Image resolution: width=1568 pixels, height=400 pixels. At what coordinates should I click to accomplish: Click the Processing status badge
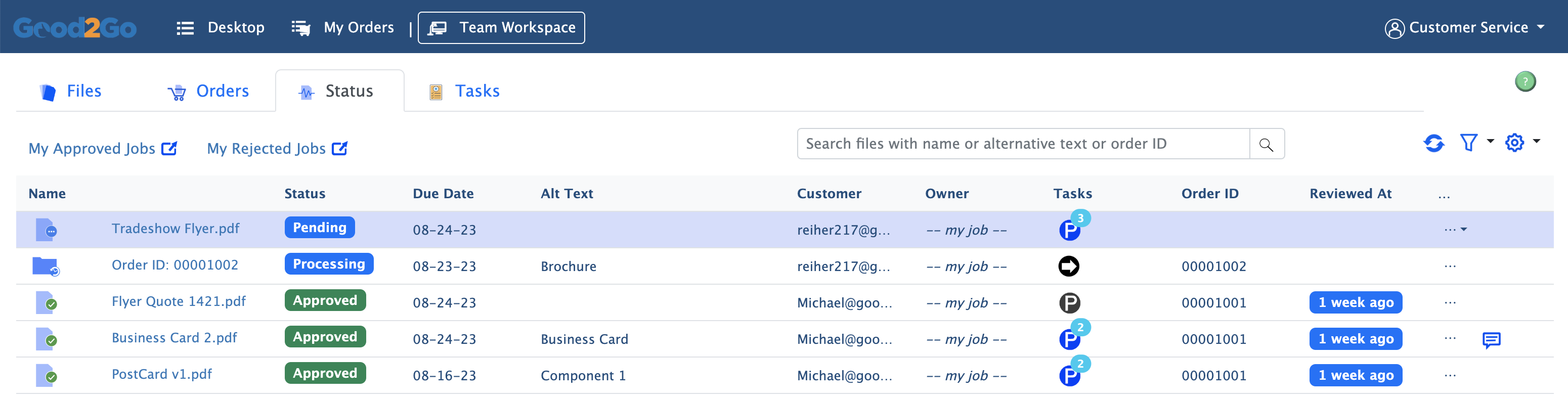329,264
